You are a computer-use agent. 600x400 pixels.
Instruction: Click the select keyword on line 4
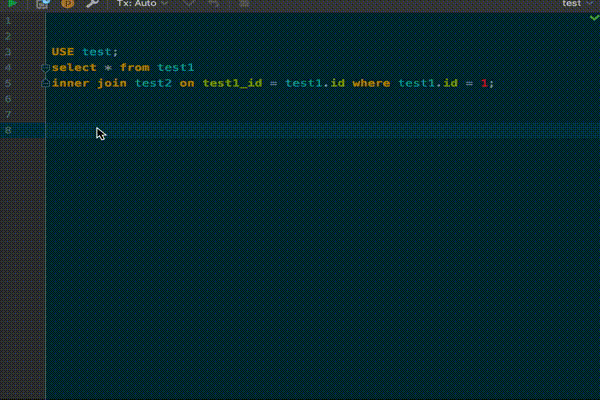point(74,67)
